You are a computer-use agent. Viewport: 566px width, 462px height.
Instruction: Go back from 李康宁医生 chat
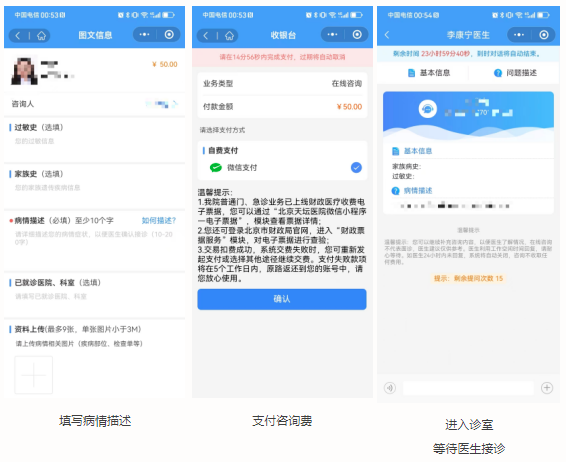[387, 35]
